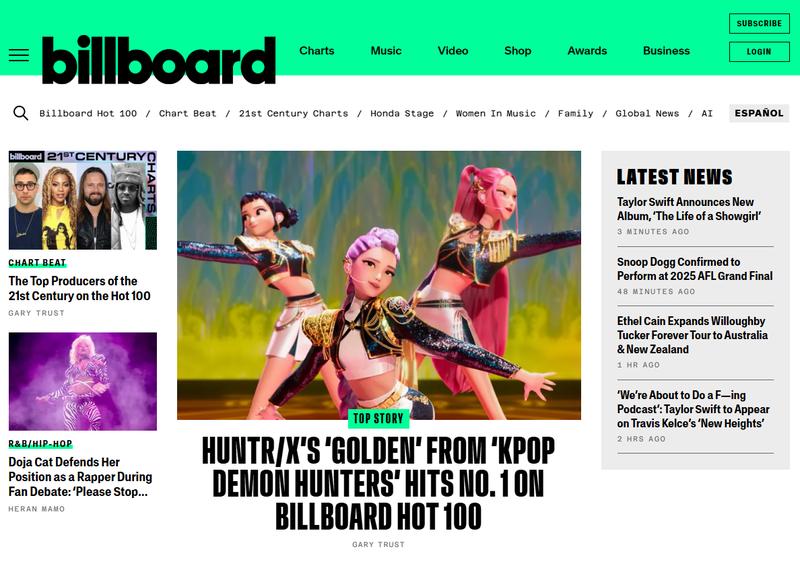Viewport: 800px width, 572px height.
Task: Click the Login button
Action: click(x=759, y=52)
